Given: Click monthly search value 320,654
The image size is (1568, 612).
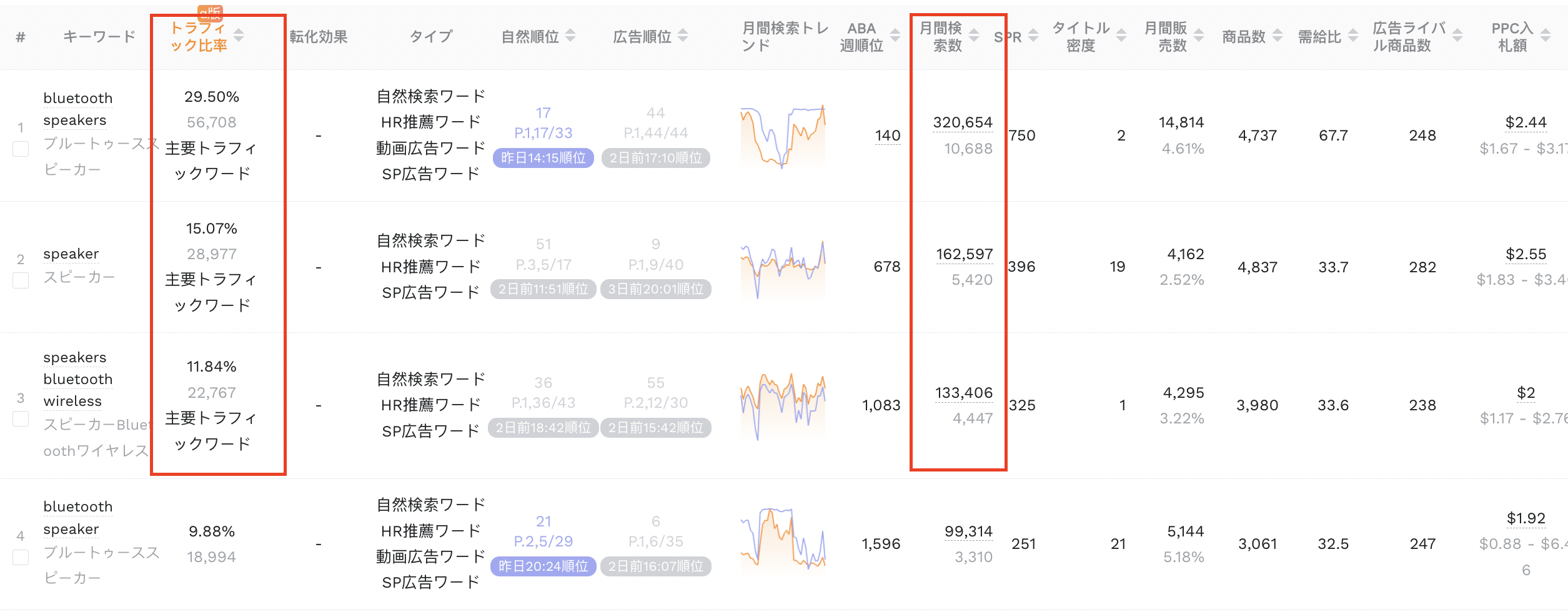Looking at the screenshot, I should click(963, 122).
